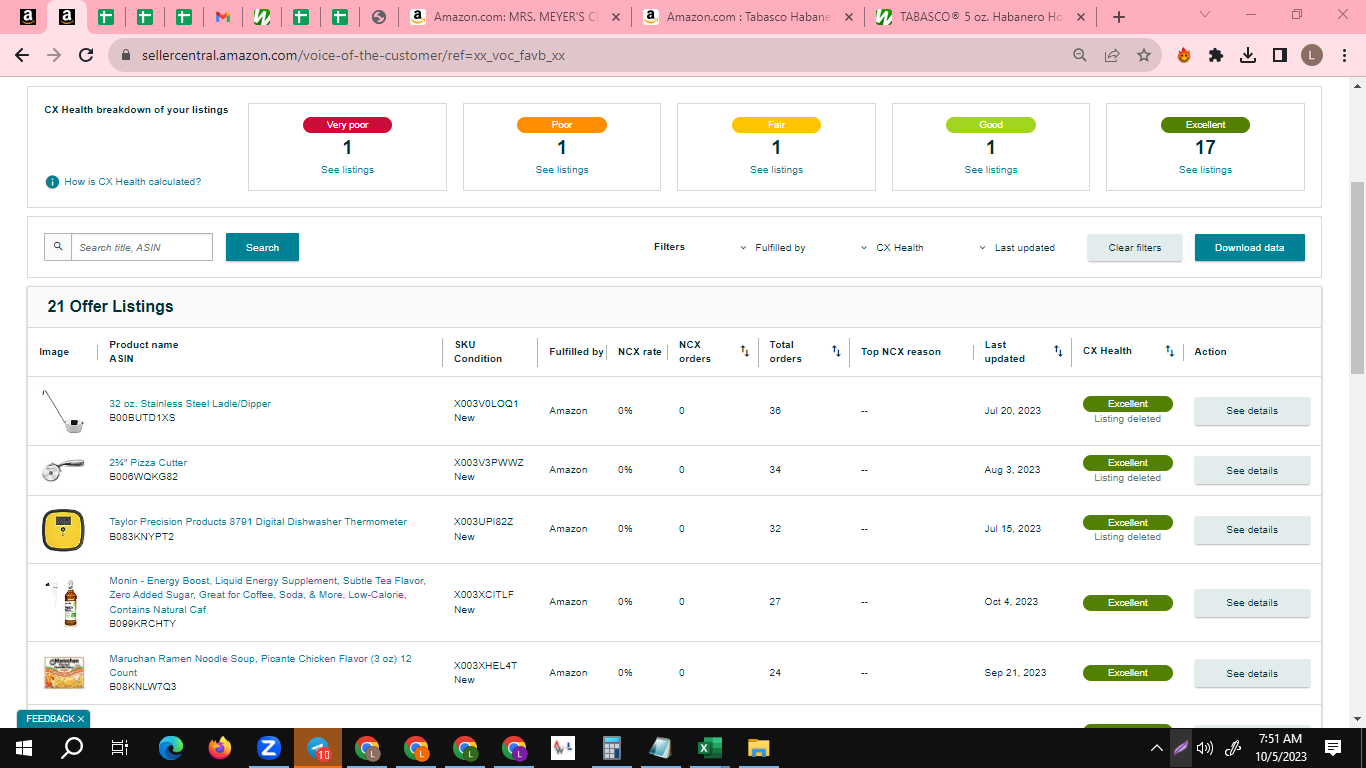The width and height of the screenshot is (1366, 768).
Task: Click the SKU X003V0LOQ1
Action: point(486,404)
